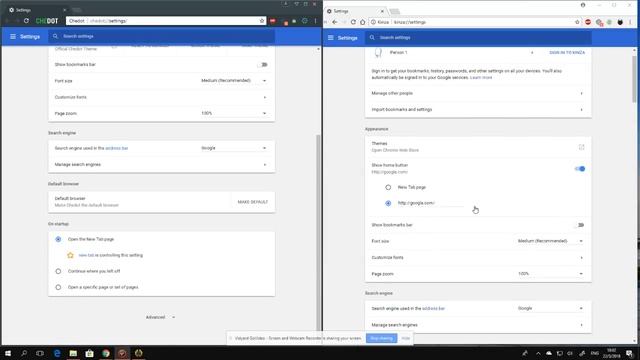Viewport: 640px width, 360px height.
Task: Switch to the Settings tab in Chedot
Action: 37,10
